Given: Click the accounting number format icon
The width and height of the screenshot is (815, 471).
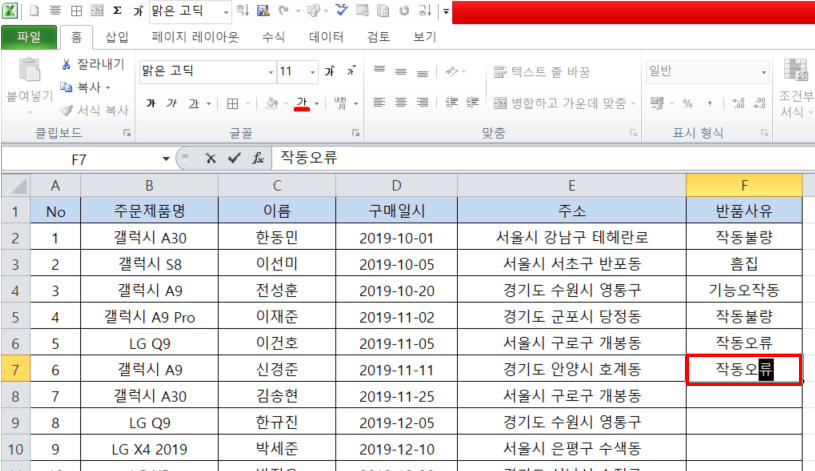Looking at the screenshot, I should [x=657, y=103].
